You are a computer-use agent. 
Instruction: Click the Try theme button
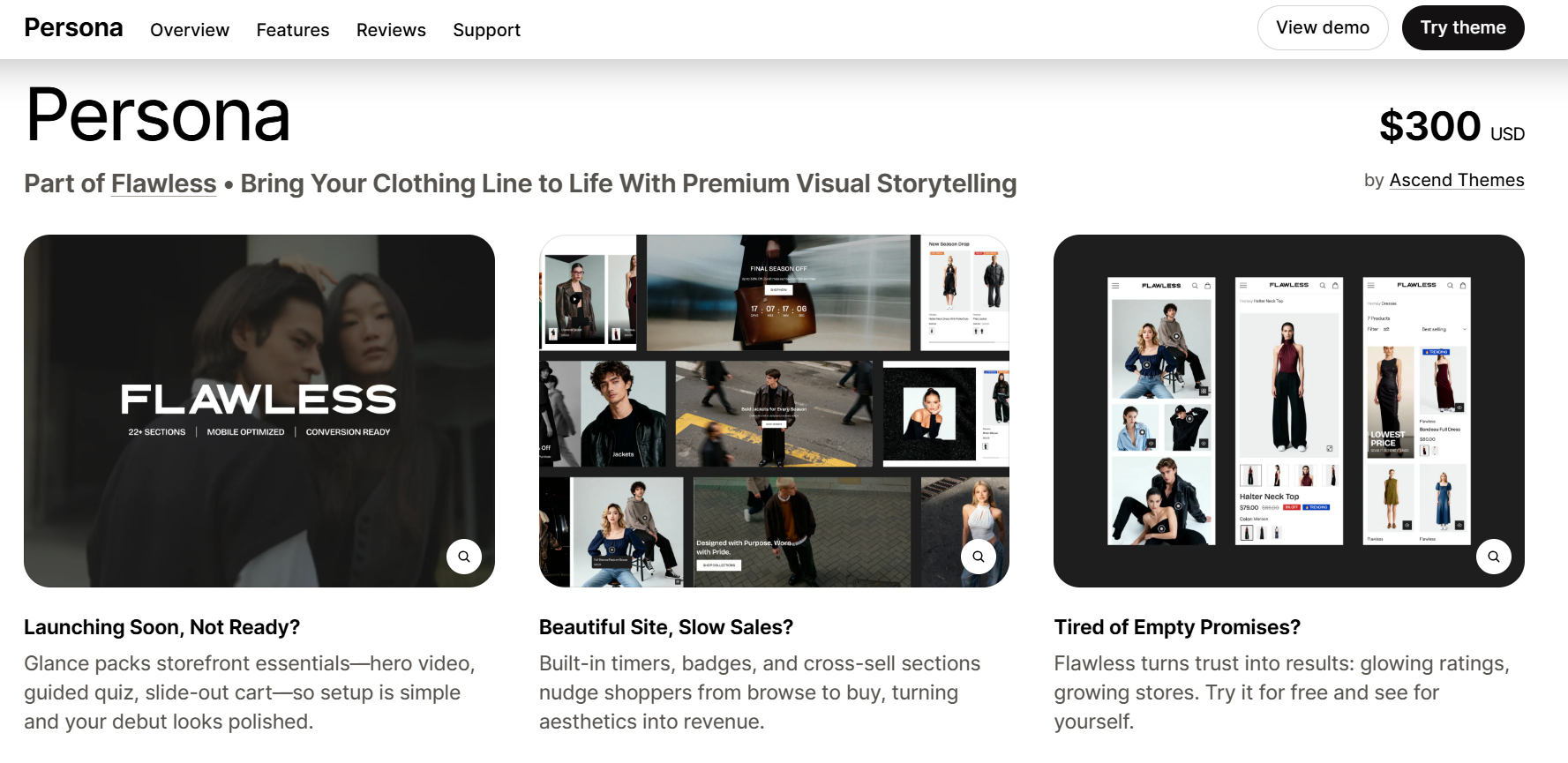point(1463,28)
